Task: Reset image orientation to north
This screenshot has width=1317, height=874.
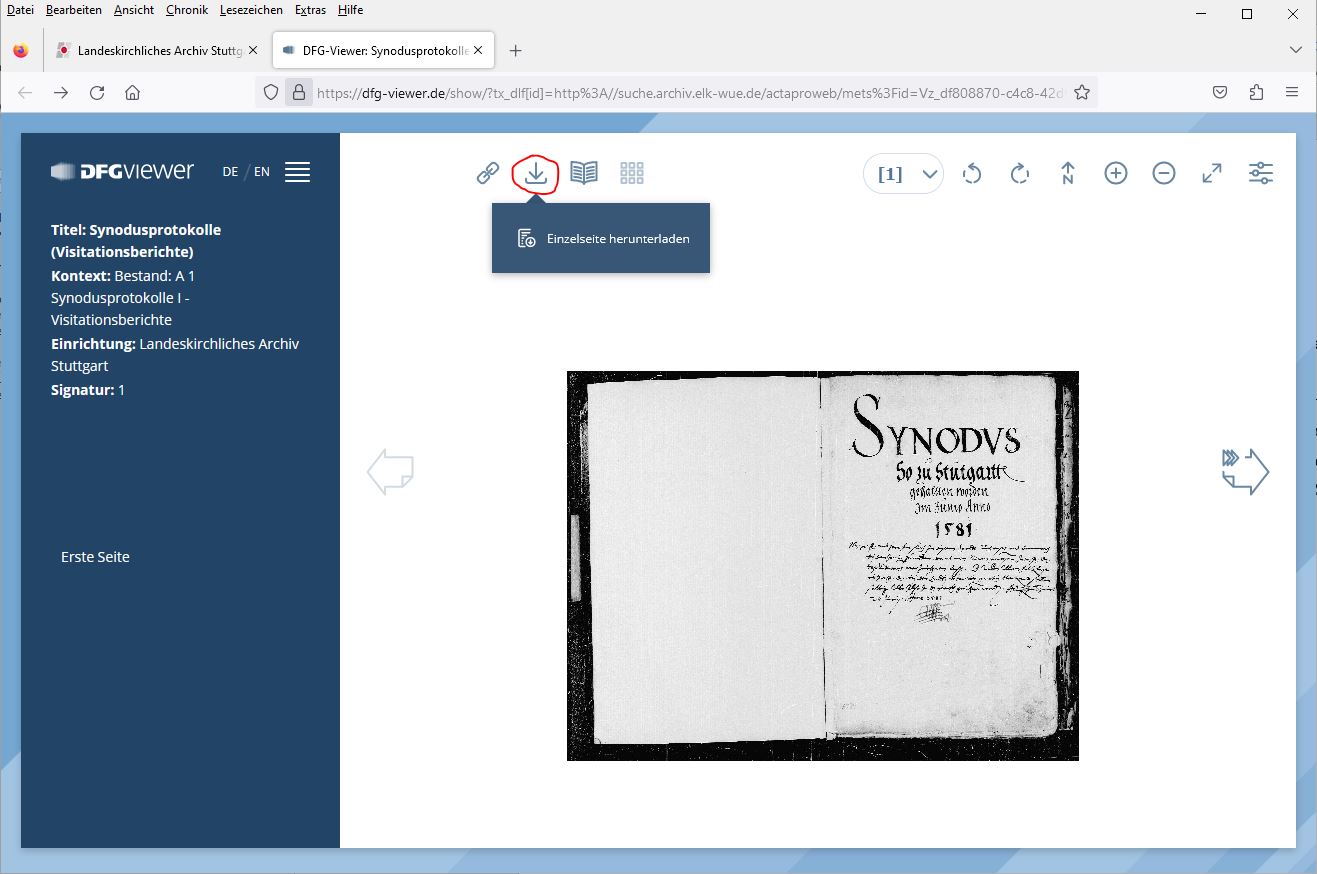Action: (x=1067, y=173)
